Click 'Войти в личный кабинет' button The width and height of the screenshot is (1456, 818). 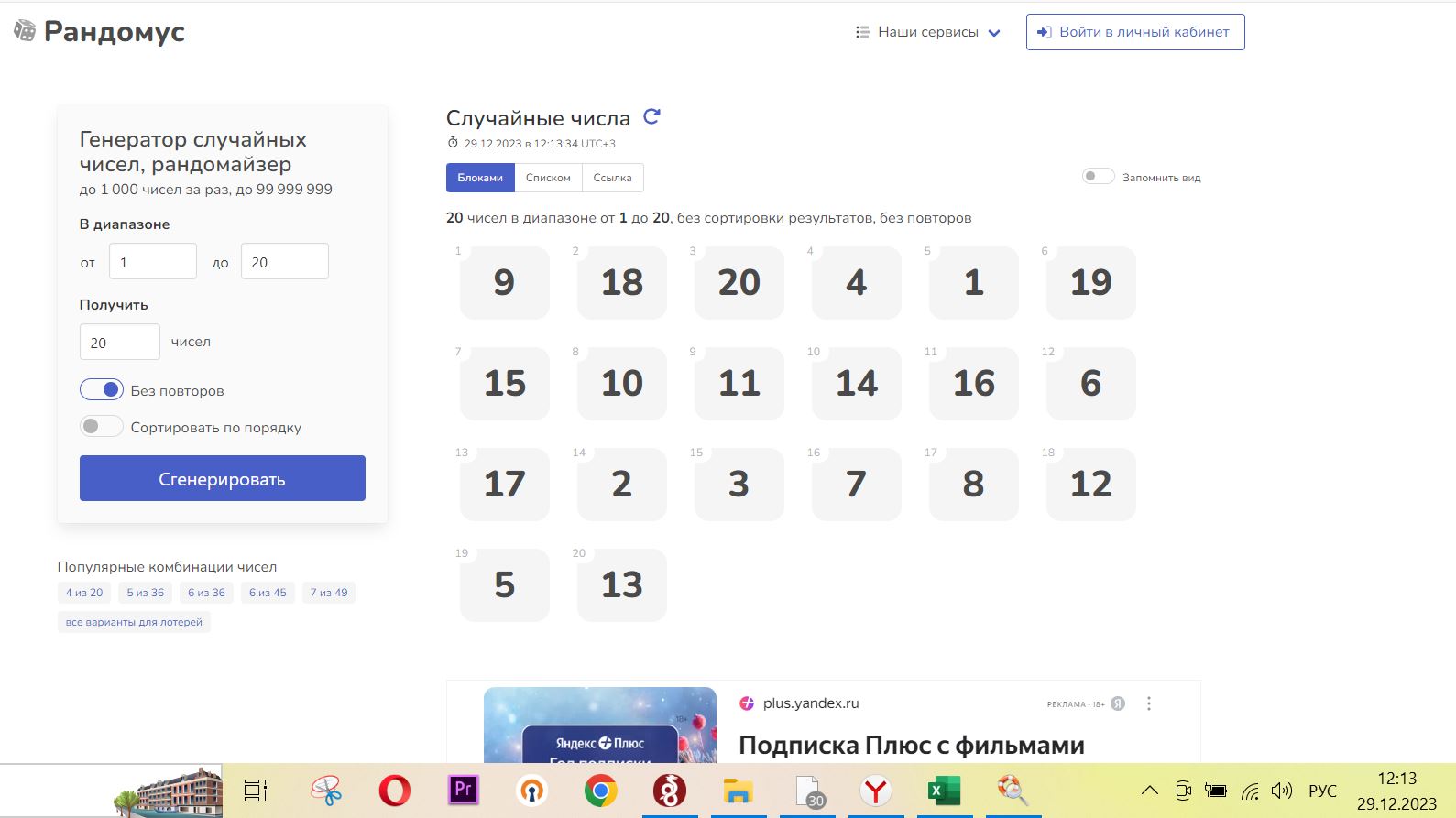tap(1135, 32)
